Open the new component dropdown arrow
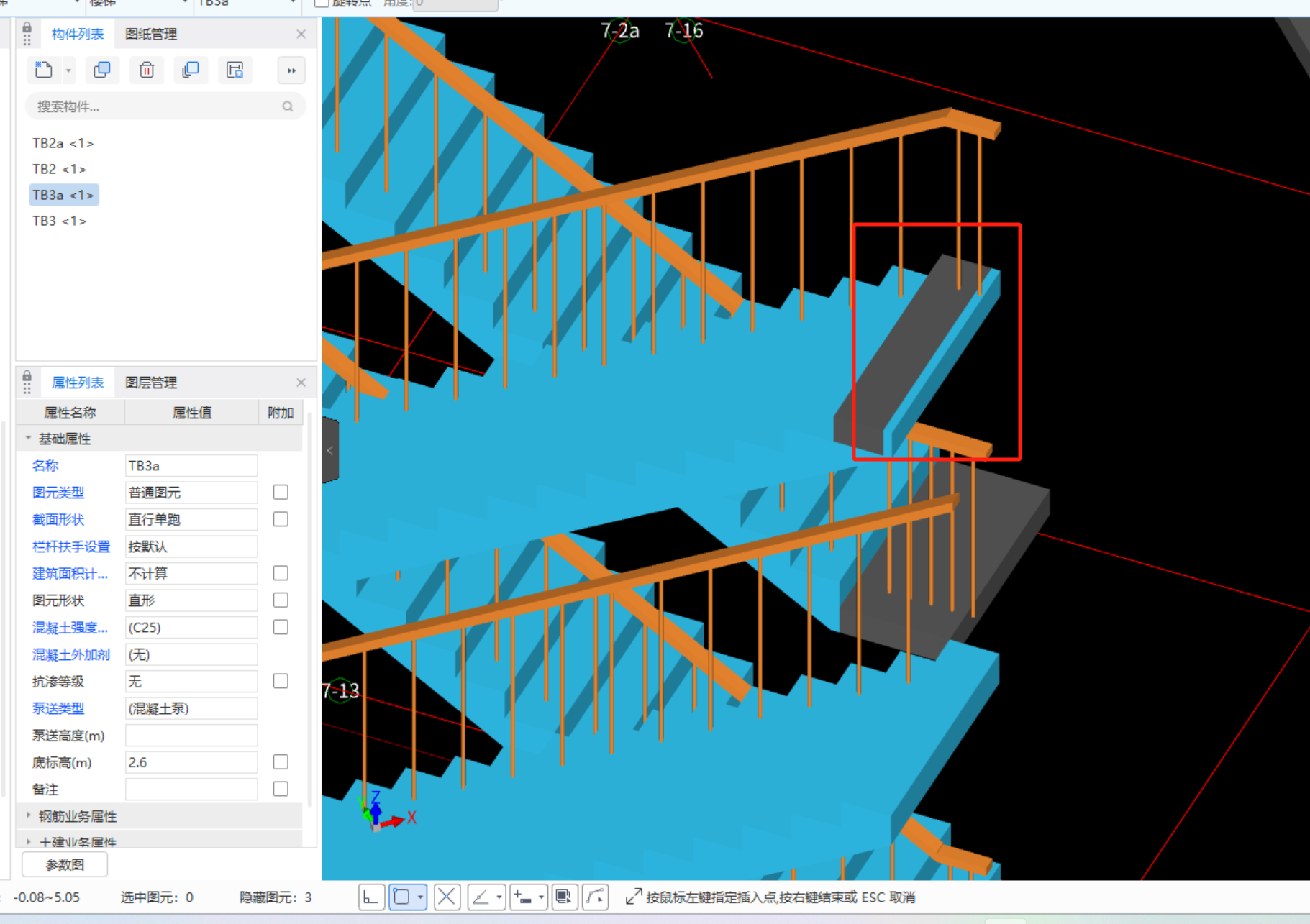Viewport: 1310px width, 924px height. click(x=68, y=70)
